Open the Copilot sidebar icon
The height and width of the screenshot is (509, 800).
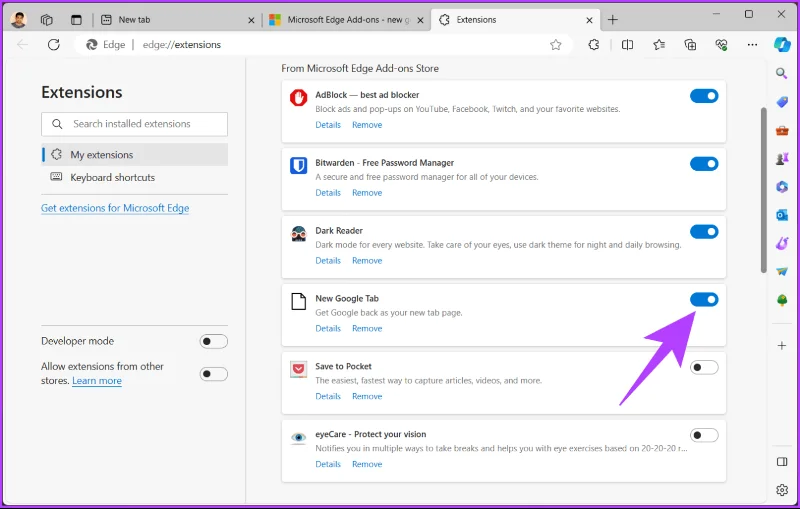point(782,44)
